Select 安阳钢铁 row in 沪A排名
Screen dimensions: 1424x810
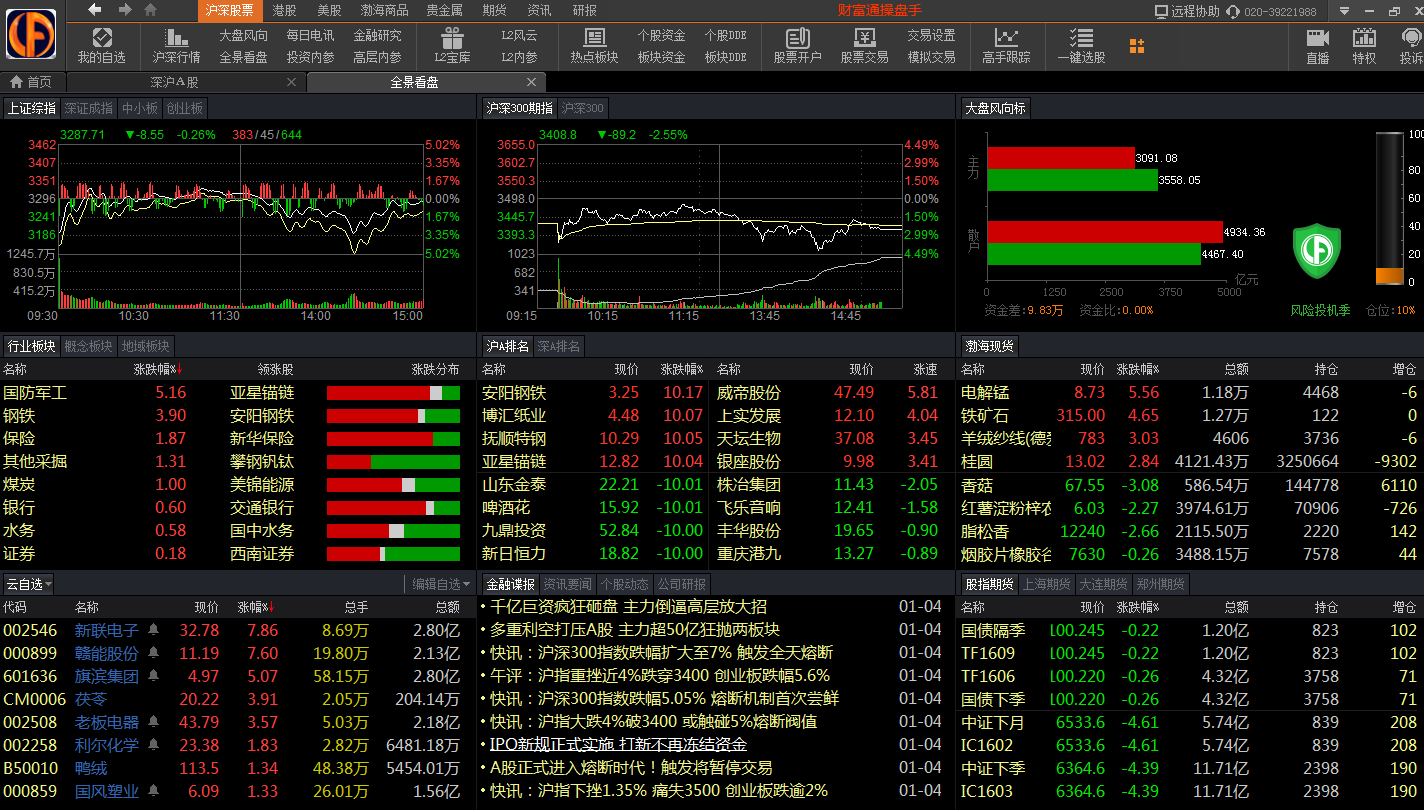pos(593,393)
